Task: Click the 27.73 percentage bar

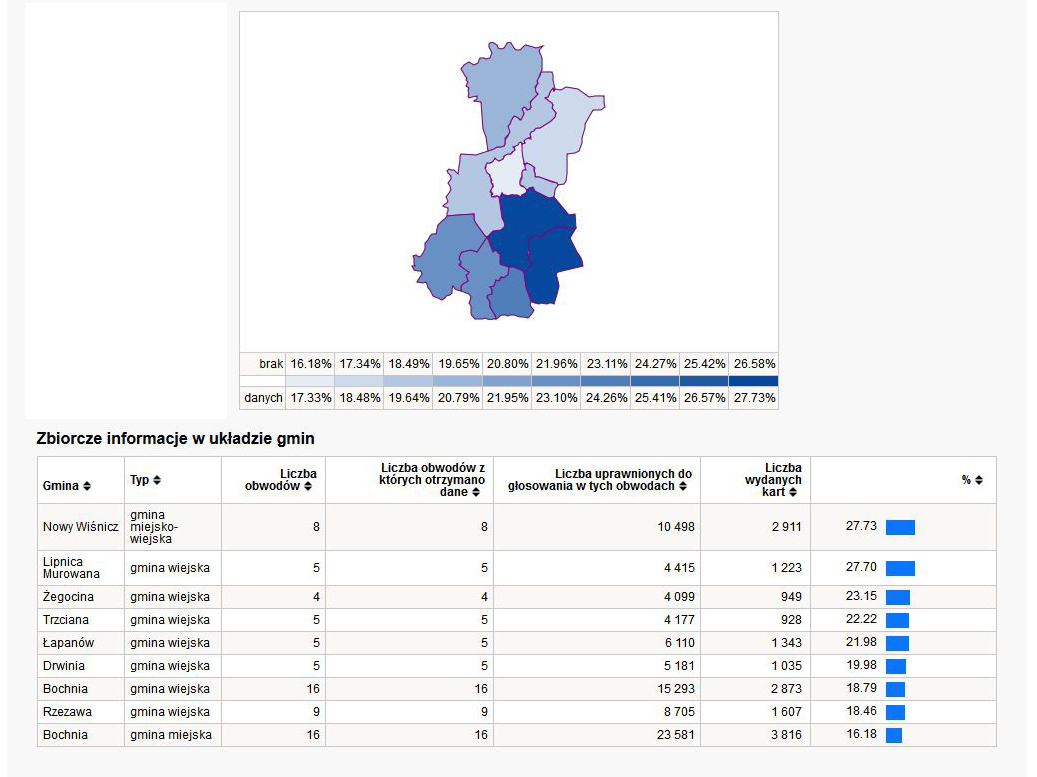Action: click(x=900, y=527)
